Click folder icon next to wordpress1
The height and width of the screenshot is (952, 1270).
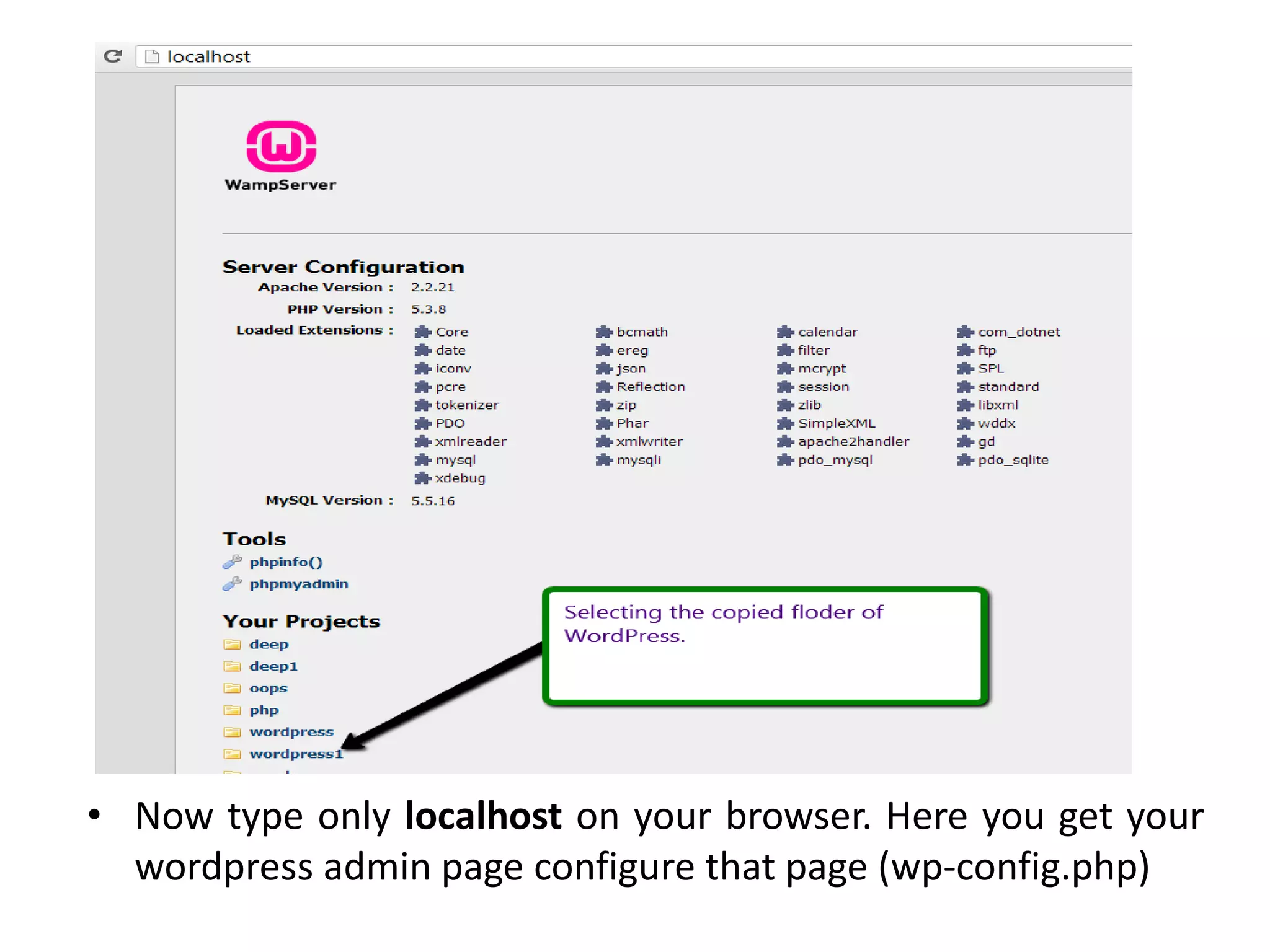pos(232,754)
